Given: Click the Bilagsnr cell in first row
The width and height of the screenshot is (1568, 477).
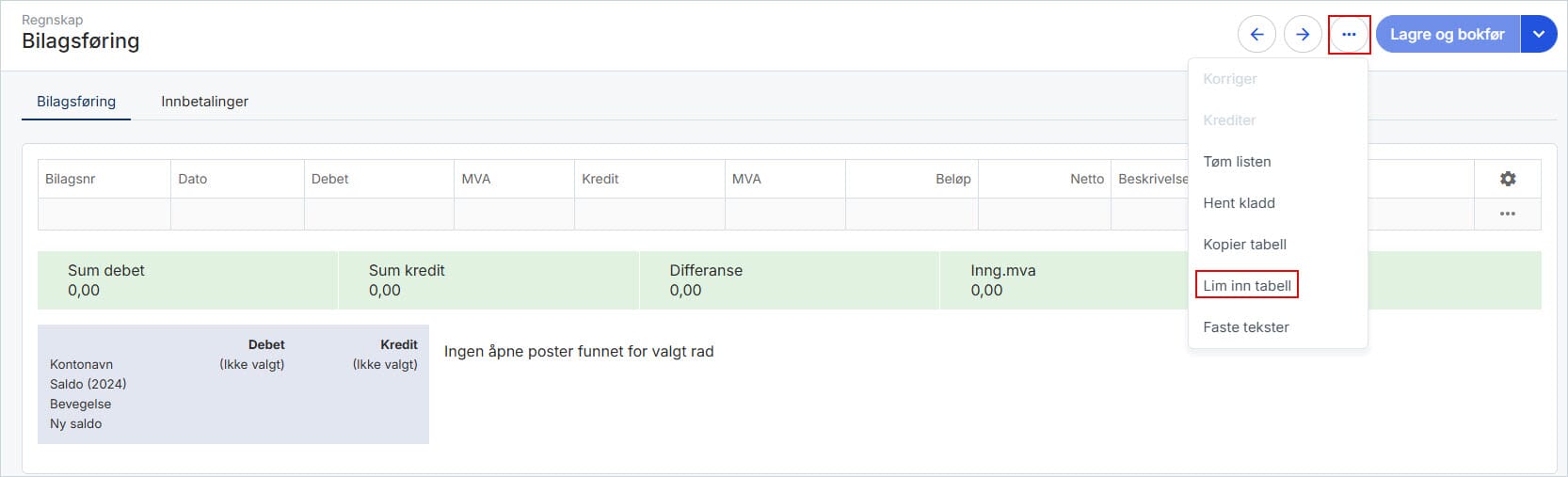Looking at the screenshot, I should tap(104, 215).
